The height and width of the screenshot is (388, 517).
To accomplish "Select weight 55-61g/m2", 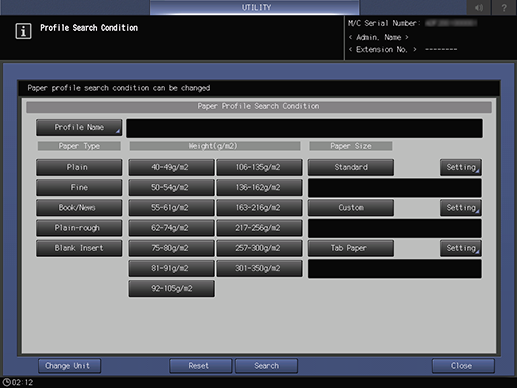I will point(171,208).
